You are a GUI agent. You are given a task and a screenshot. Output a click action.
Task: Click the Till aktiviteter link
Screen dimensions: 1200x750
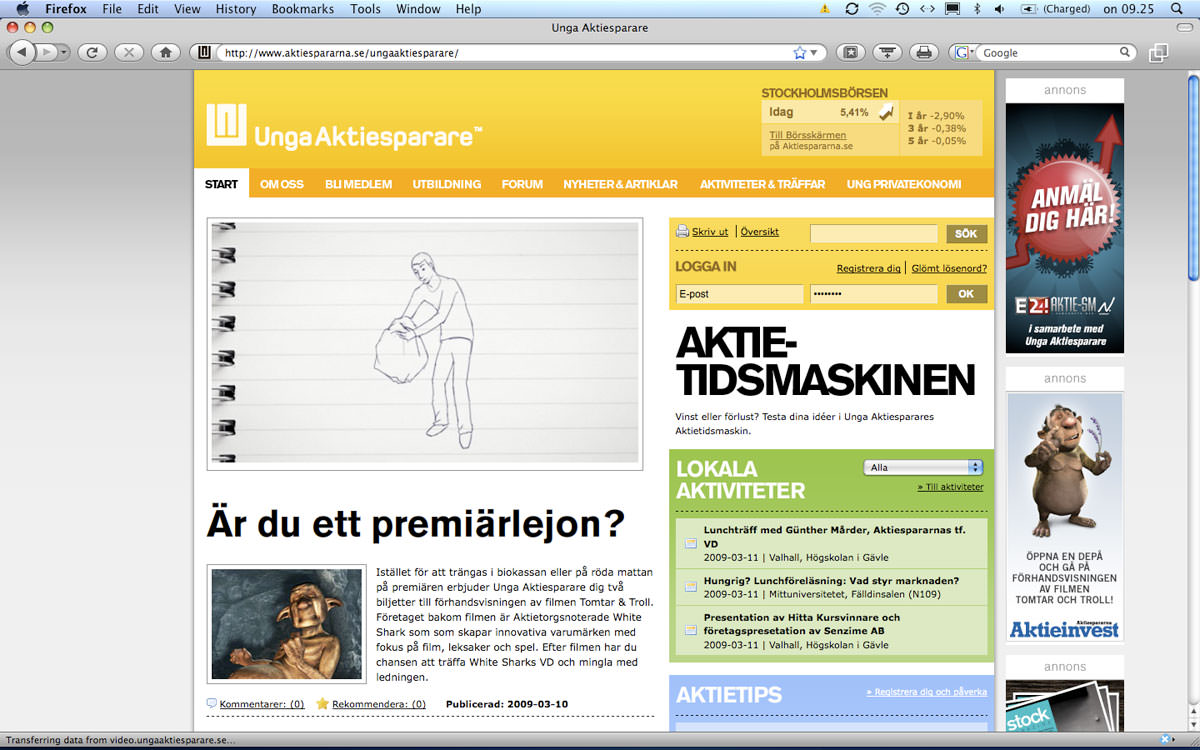click(x=950, y=487)
